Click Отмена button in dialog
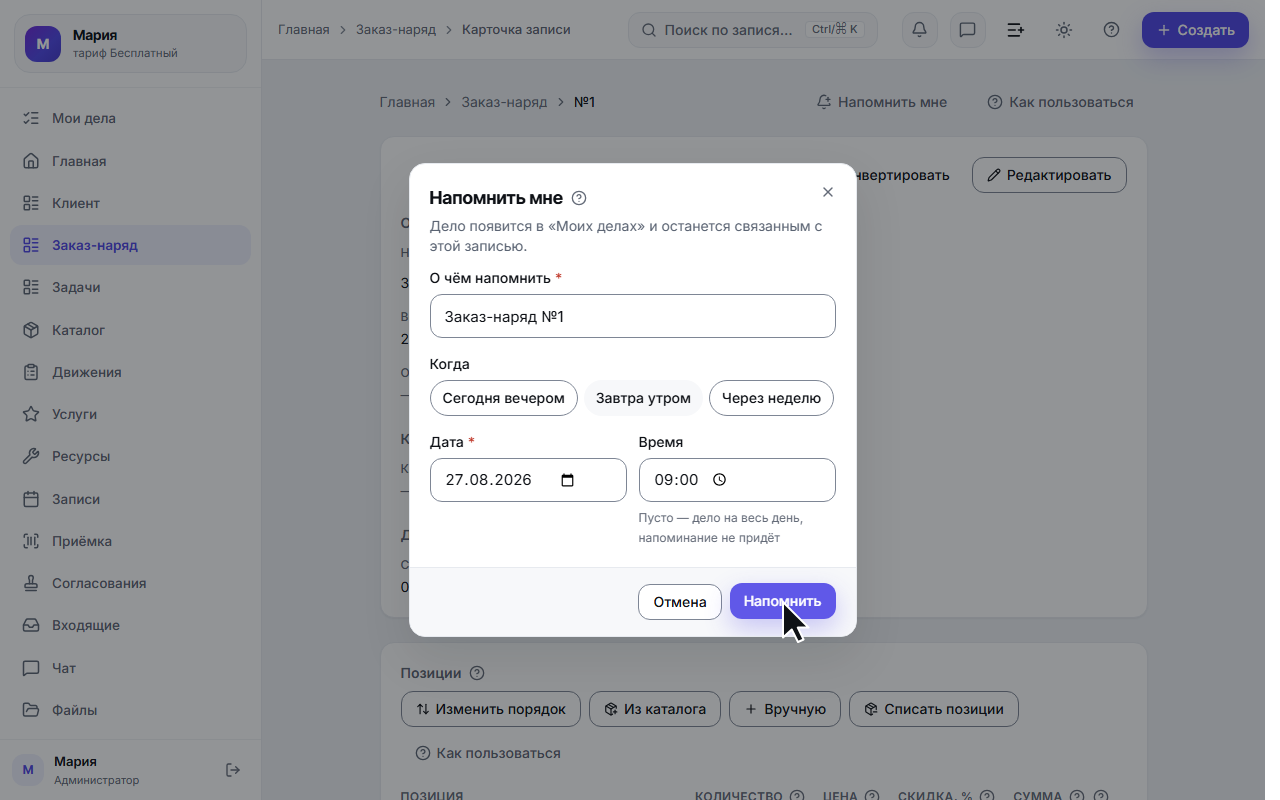Viewport: 1280px width, 800px height. [x=680, y=602]
